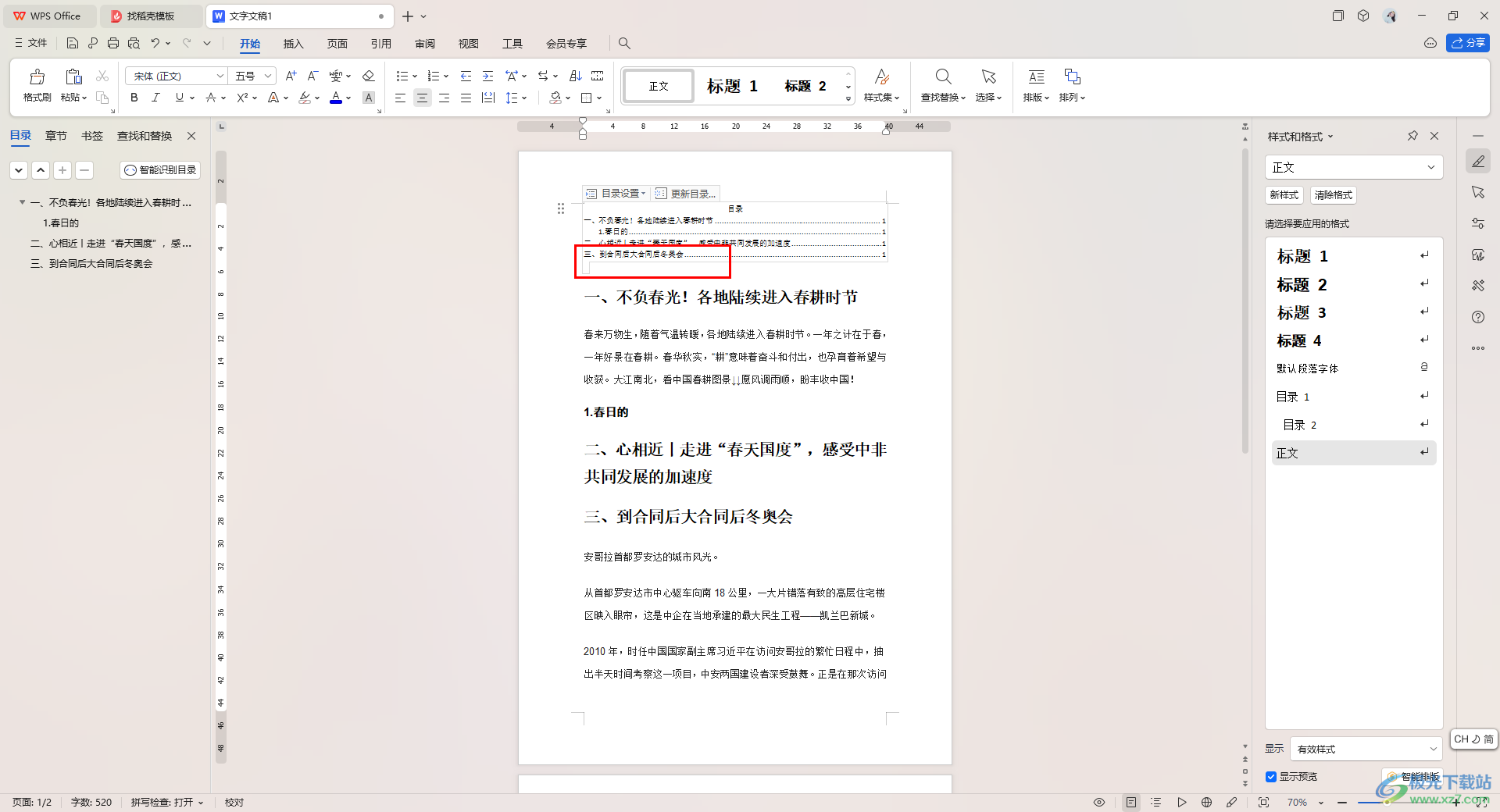Open the font name dropdown
This screenshot has width=1500, height=812.
click(x=220, y=76)
